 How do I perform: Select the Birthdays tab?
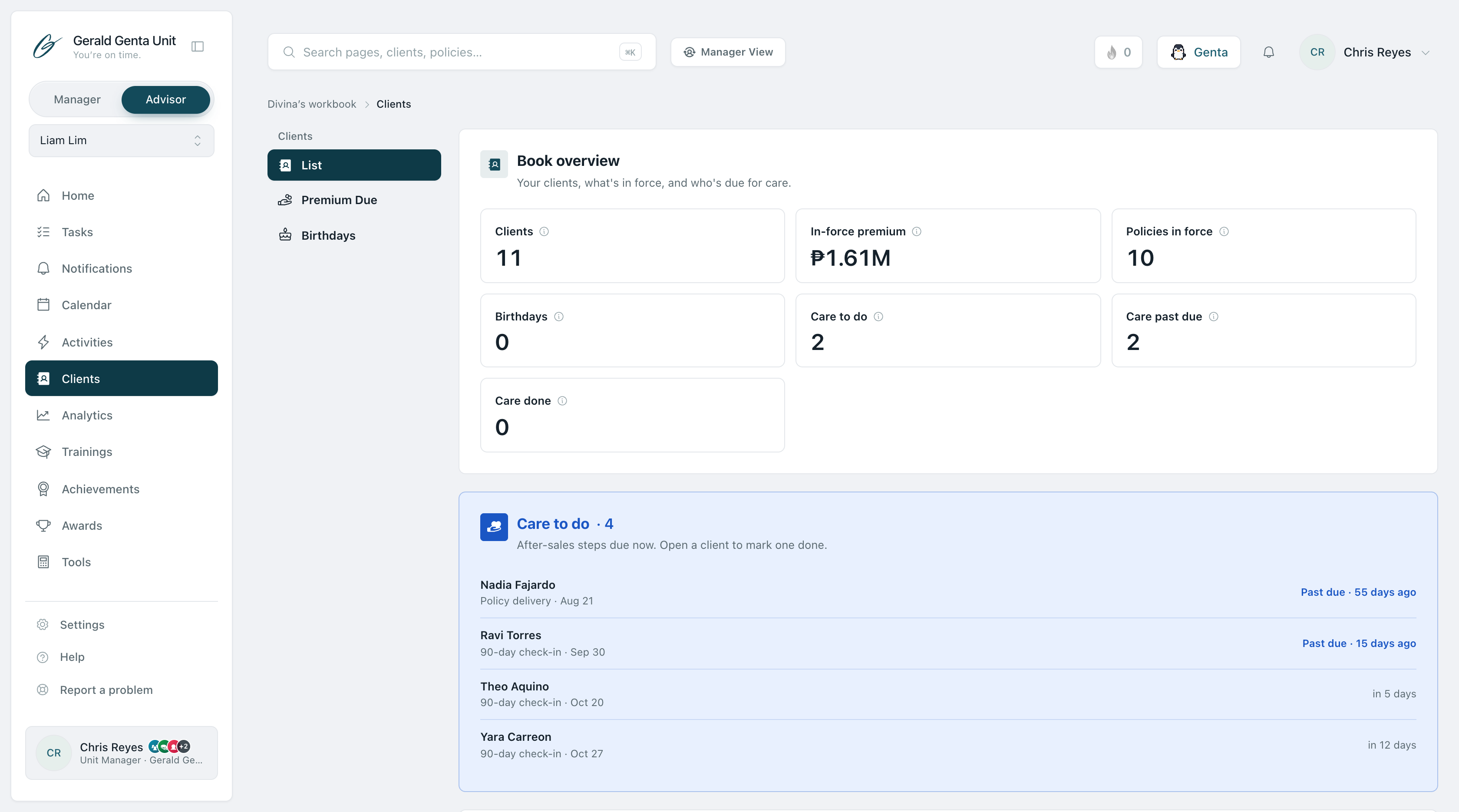pyautogui.click(x=354, y=235)
